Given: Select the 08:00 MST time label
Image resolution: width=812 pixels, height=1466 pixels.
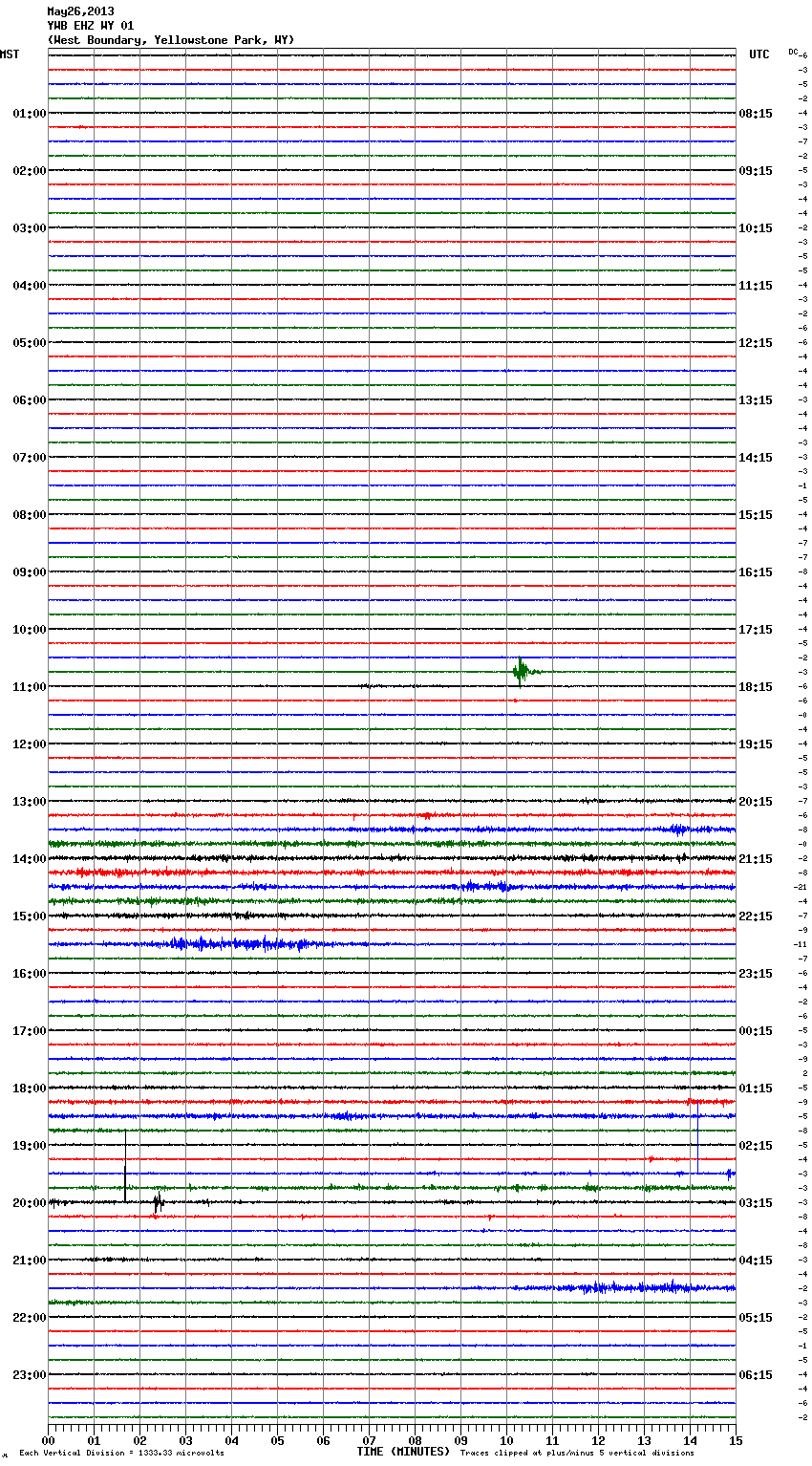Looking at the screenshot, I should [x=30, y=514].
